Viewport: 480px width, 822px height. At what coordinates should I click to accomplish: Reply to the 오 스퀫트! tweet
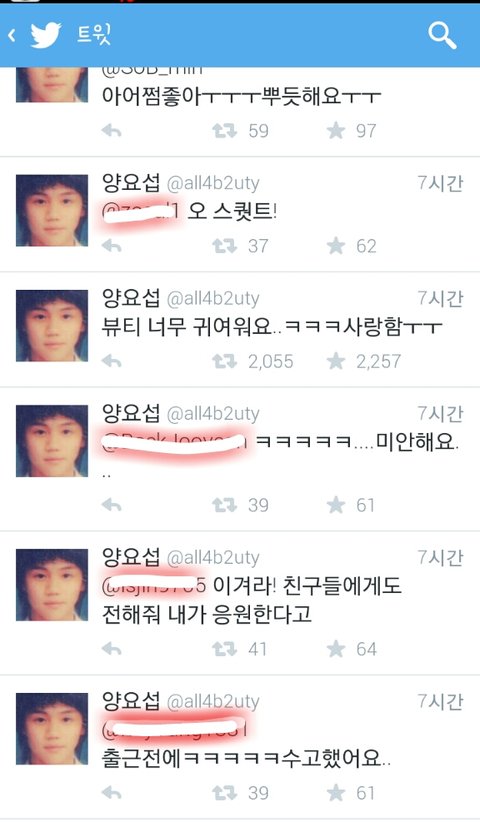click(x=112, y=245)
